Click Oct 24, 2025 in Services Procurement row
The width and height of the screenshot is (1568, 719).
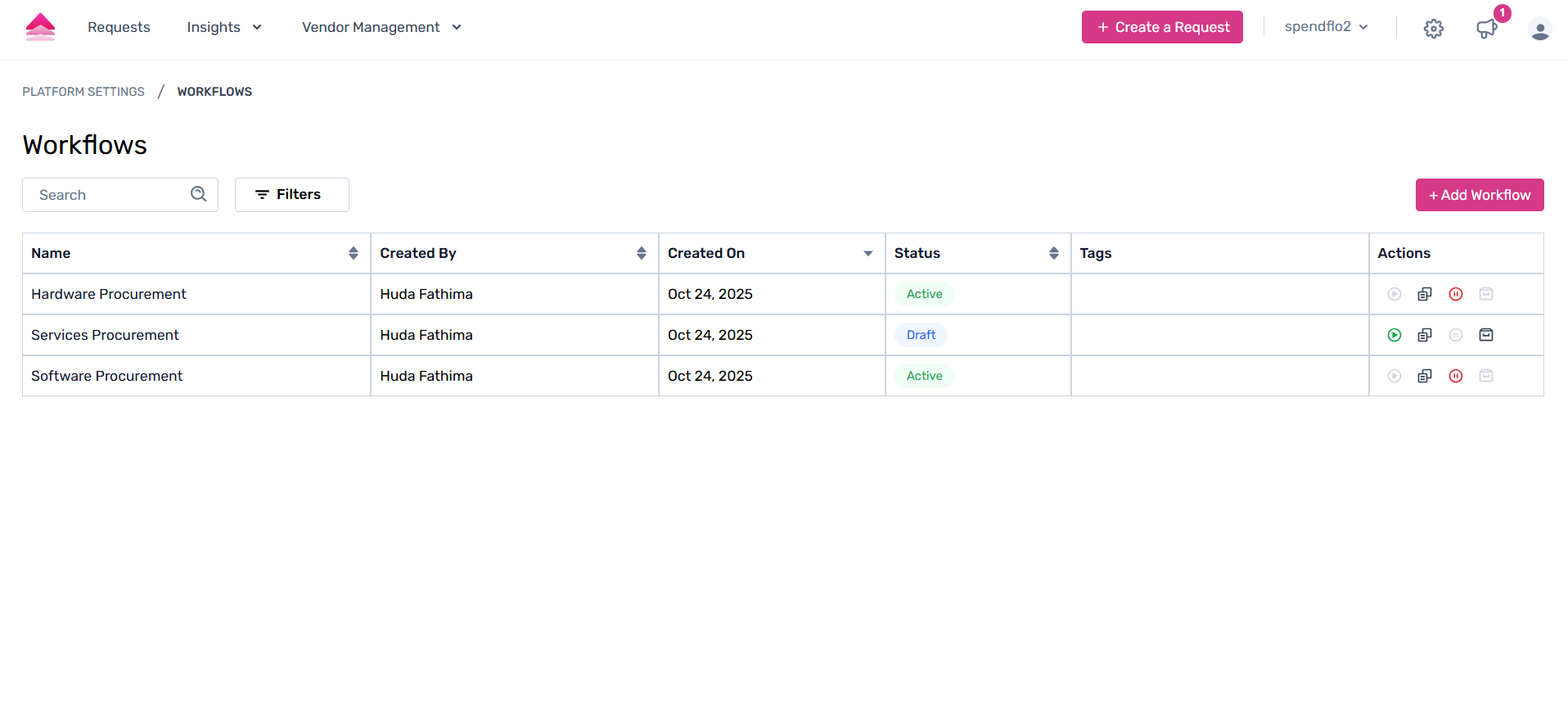pyautogui.click(x=710, y=335)
